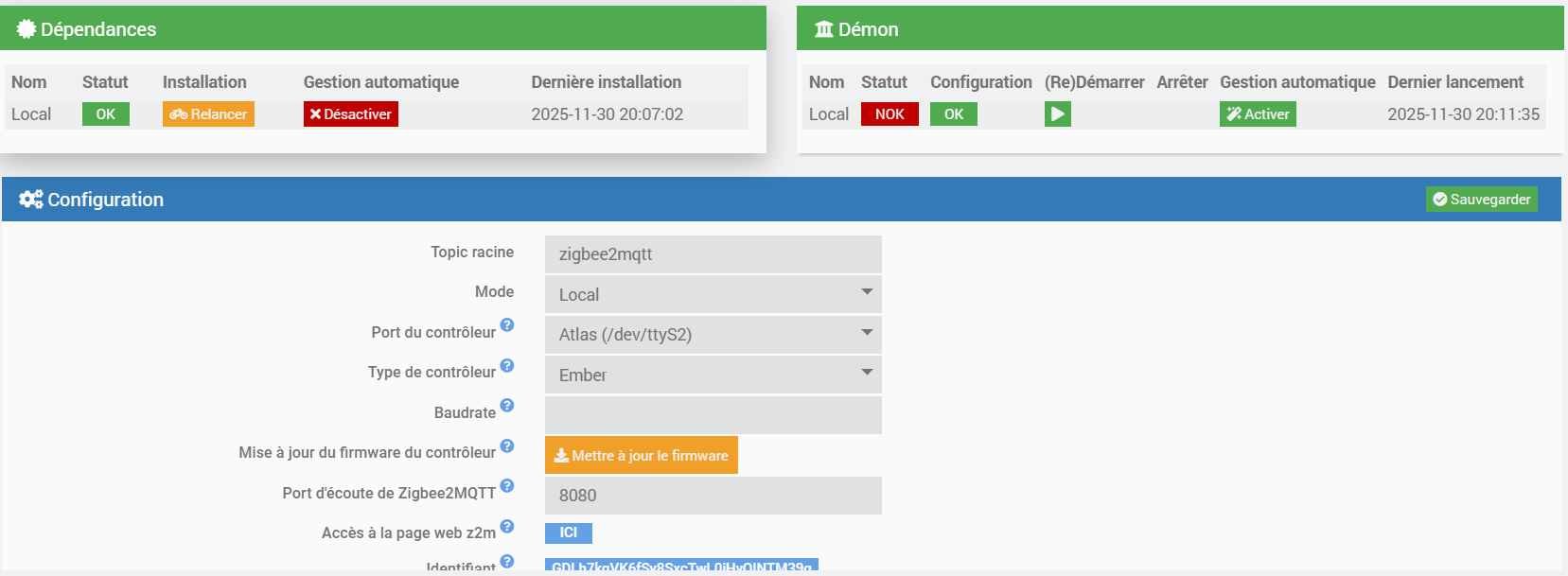Click the Topic racine input field

tap(714, 254)
